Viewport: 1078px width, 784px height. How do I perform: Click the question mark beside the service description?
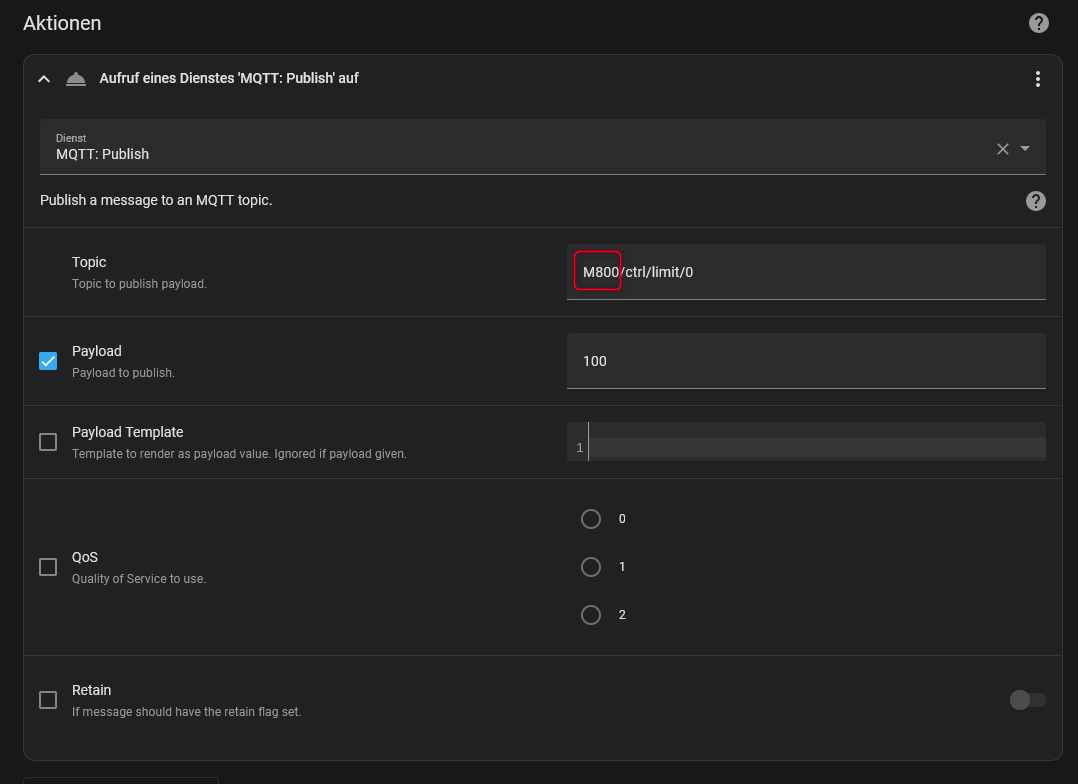click(1035, 200)
